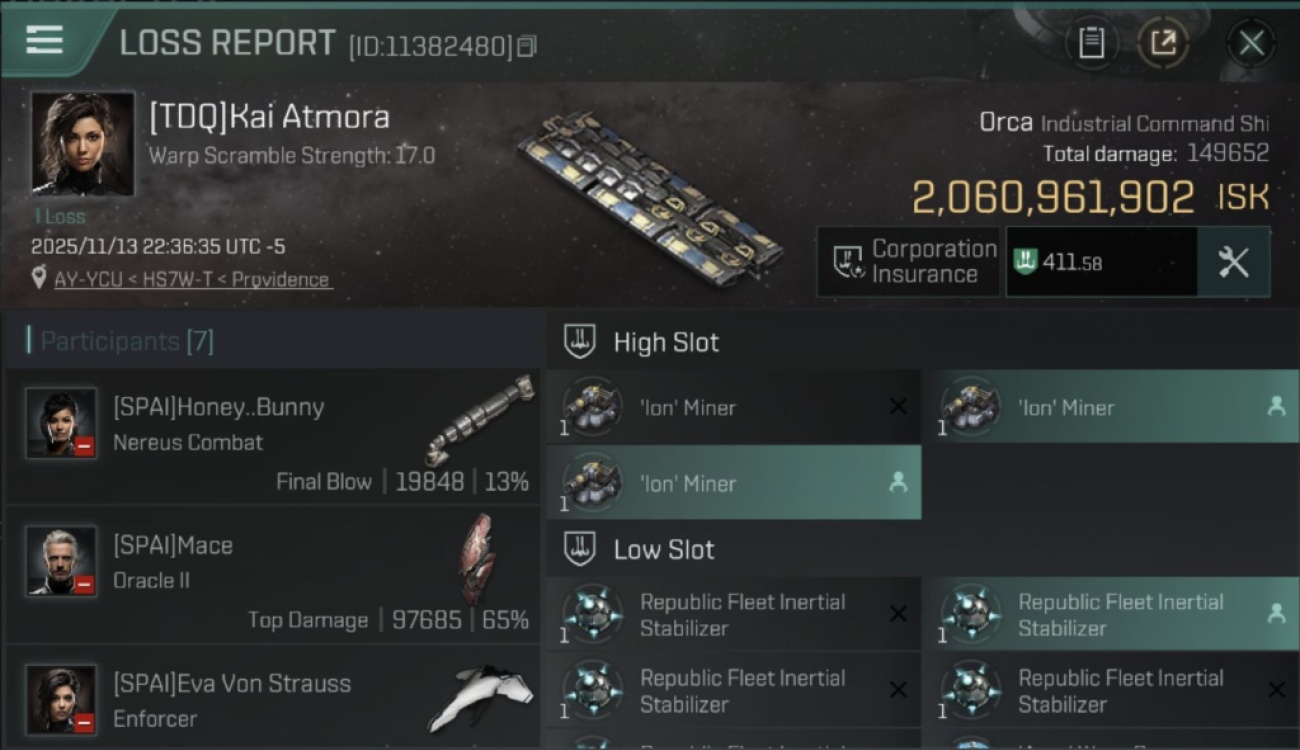1300x750 pixels.
Task: Close the loss report window
Action: (1251, 43)
